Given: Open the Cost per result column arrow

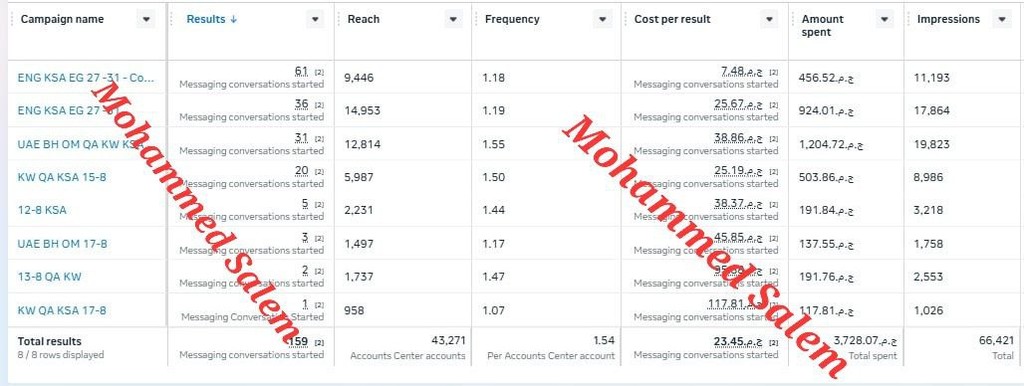Looking at the screenshot, I should 770,20.
